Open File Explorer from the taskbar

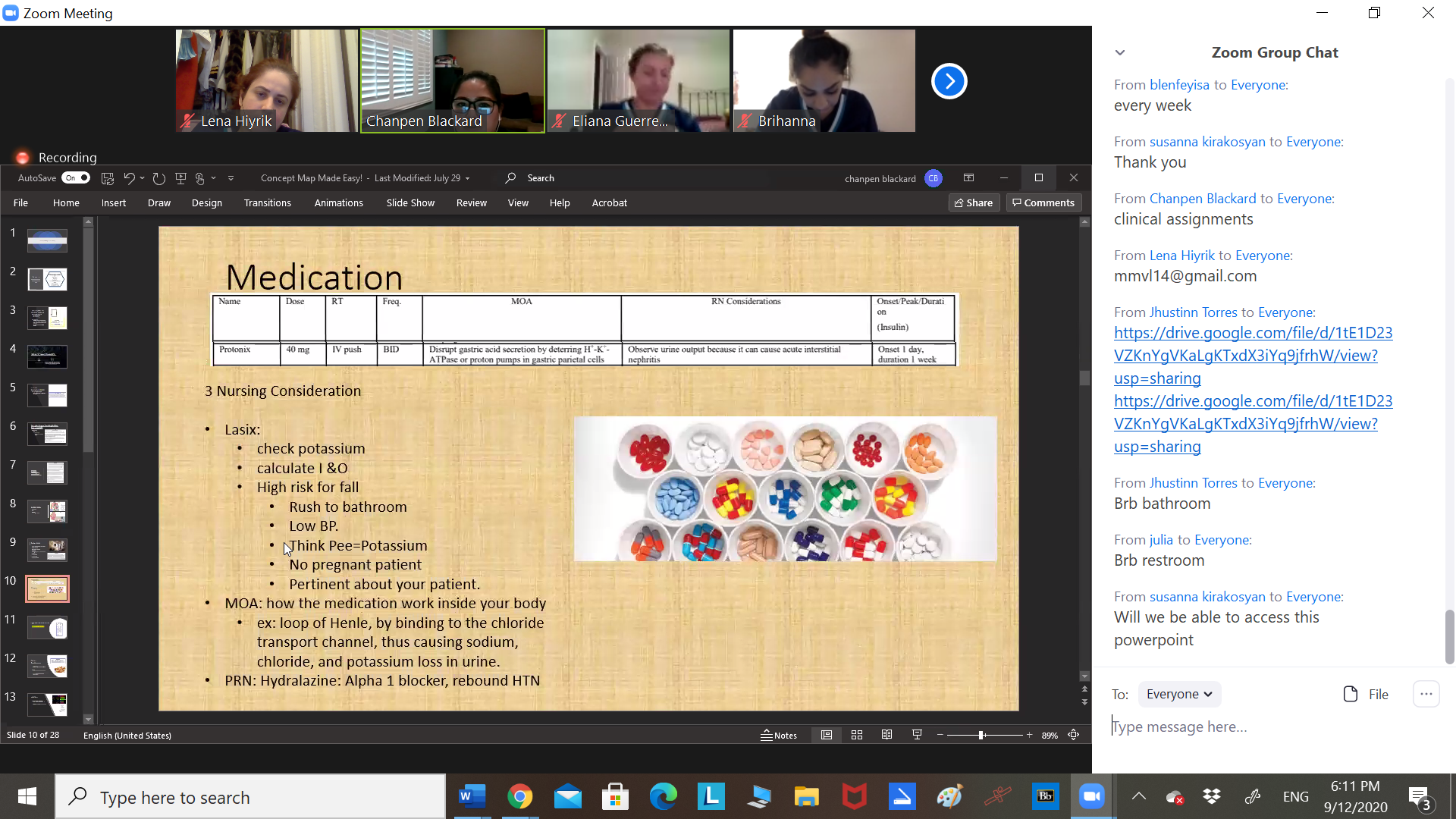[806, 796]
